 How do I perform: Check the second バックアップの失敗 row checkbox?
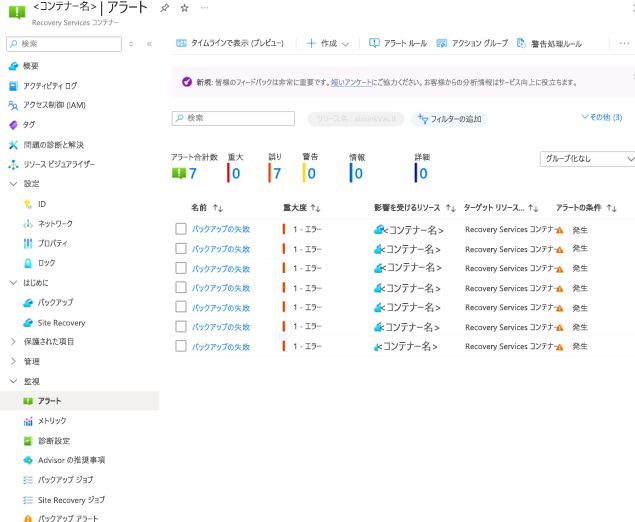point(181,248)
